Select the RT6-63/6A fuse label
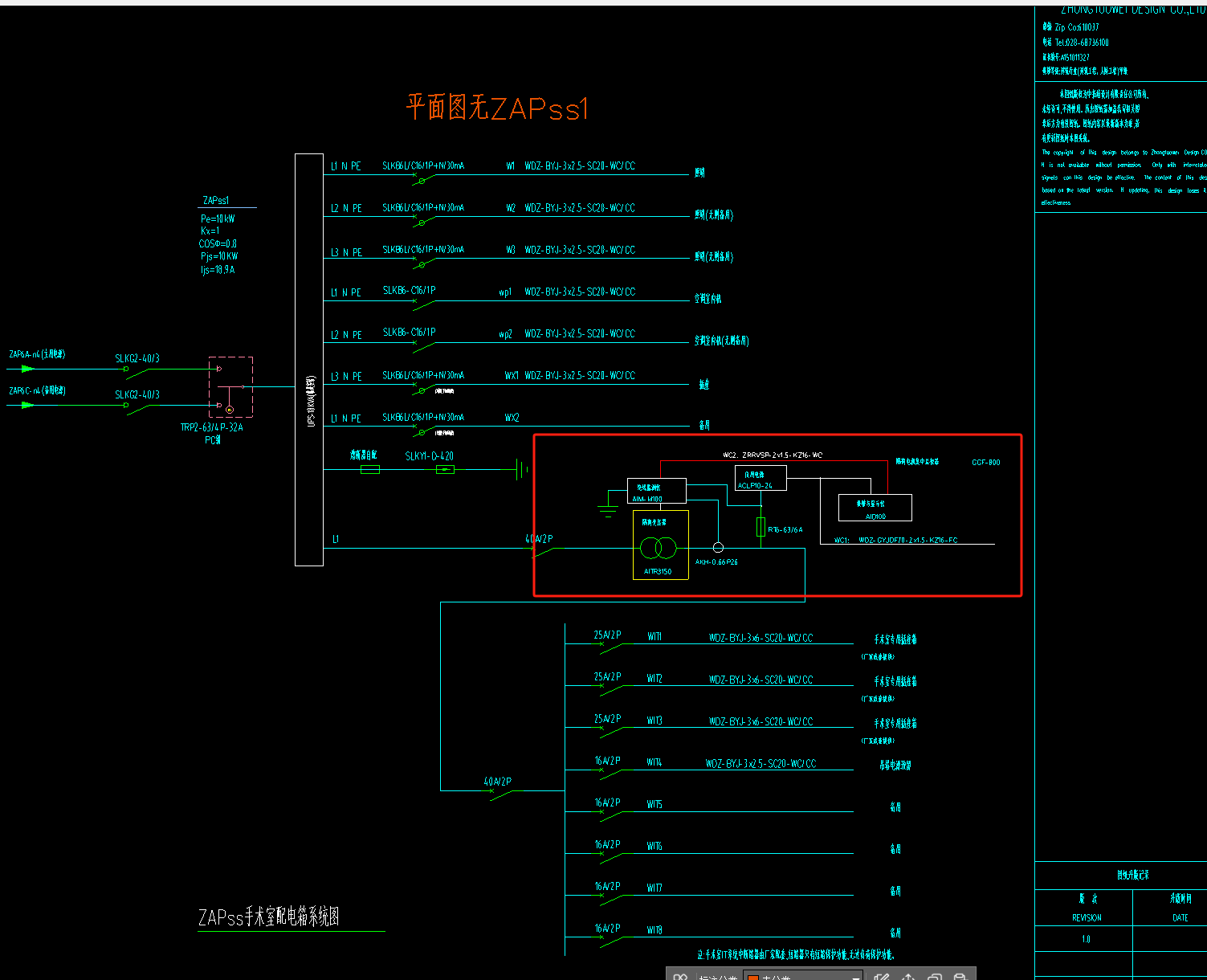The height and width of the screenshot is (980, 1207). click(785, 530)
